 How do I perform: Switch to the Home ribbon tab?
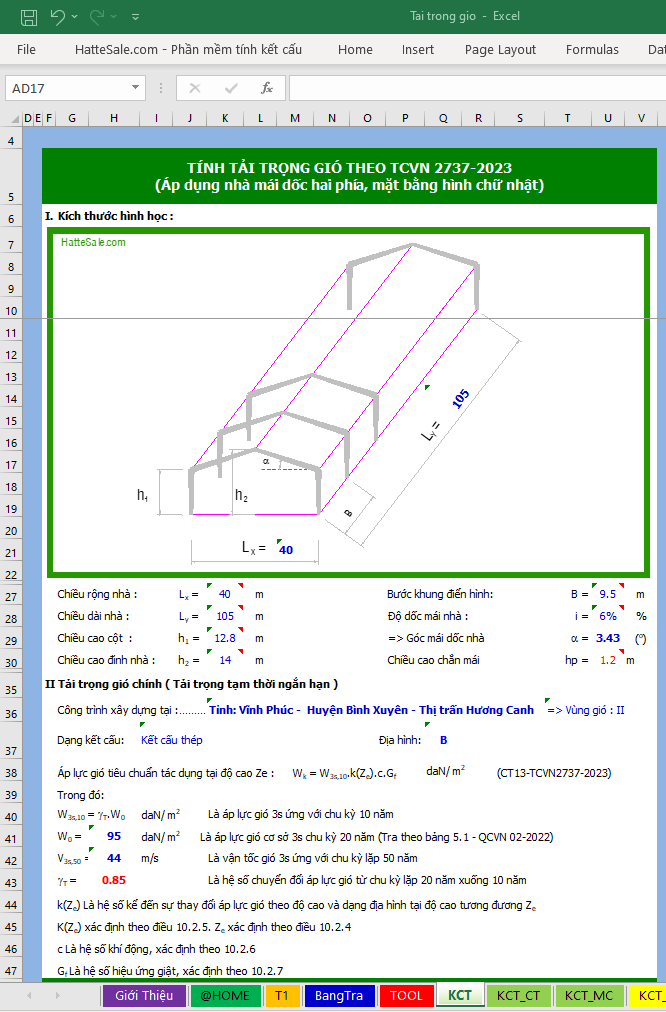[x=355, y=50]
